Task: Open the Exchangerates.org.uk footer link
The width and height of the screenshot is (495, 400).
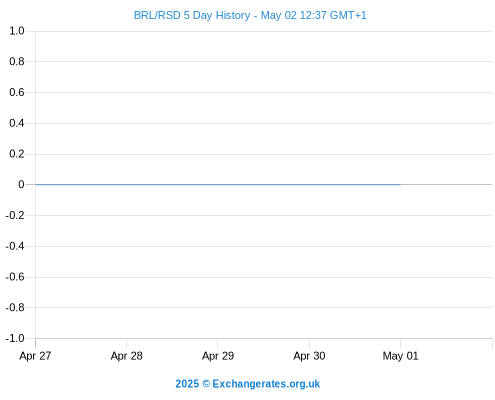Action: [266, 384]
